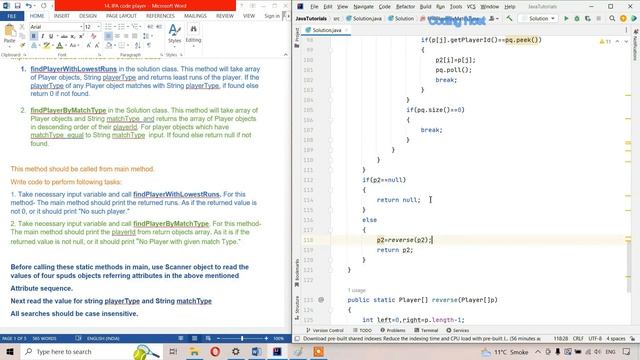Click the text highlight color button
The image size is (640, 360).
[47, 46]
